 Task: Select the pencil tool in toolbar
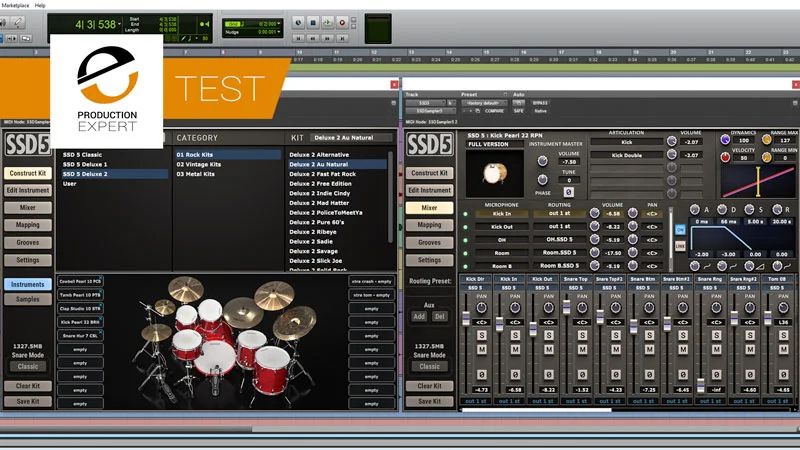(x=18, y=22)
